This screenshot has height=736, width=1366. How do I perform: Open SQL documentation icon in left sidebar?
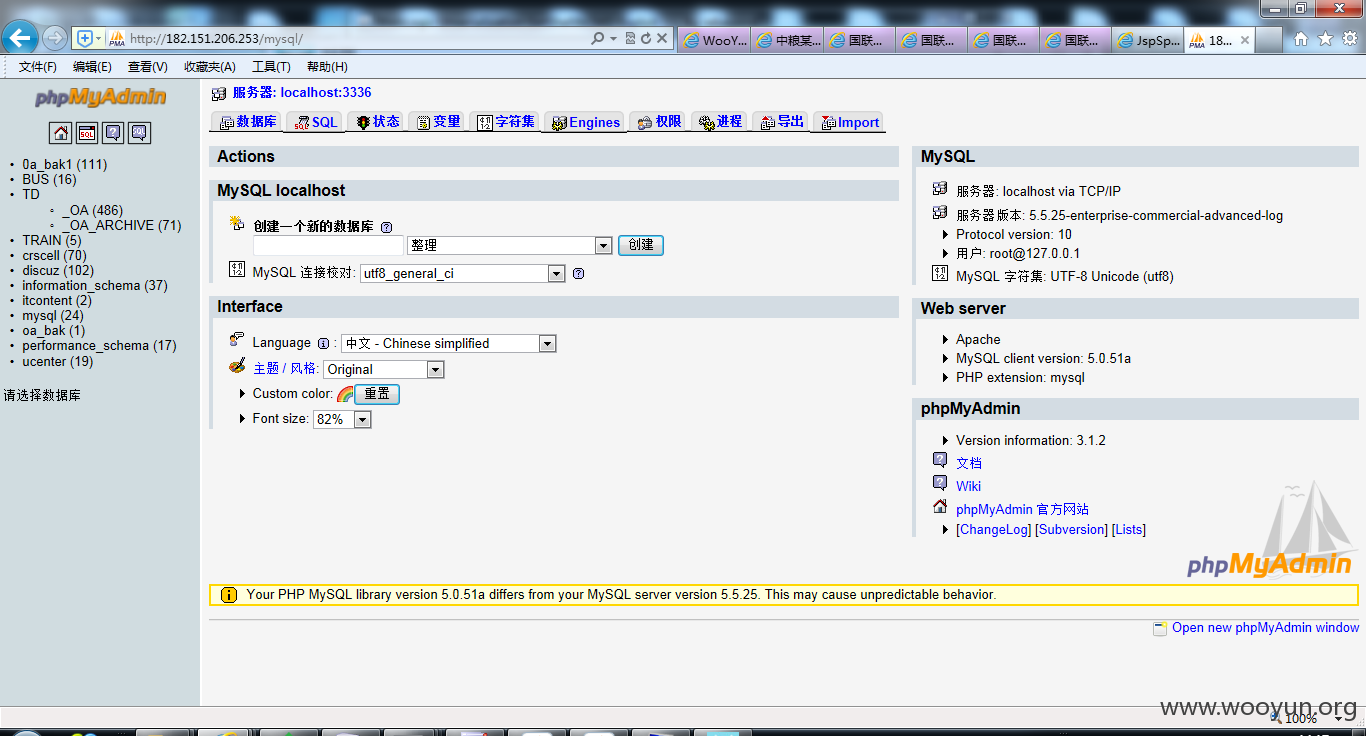click(139, 132)
